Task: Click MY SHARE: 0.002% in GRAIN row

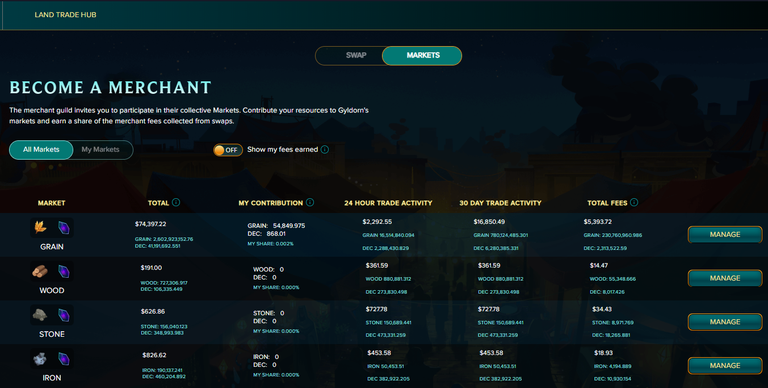Action: point(270,243)
